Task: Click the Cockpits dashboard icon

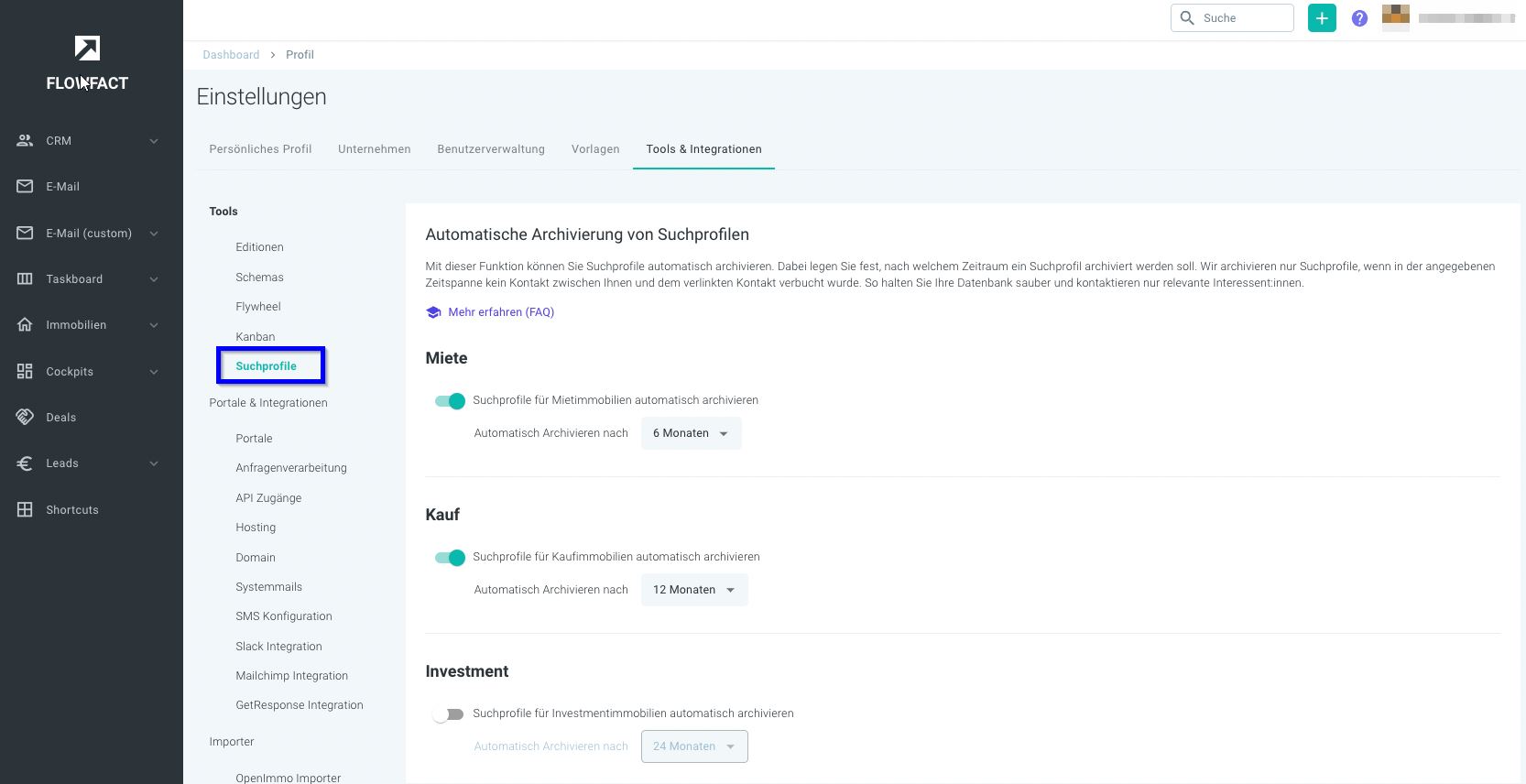Action: coord(25,372)
